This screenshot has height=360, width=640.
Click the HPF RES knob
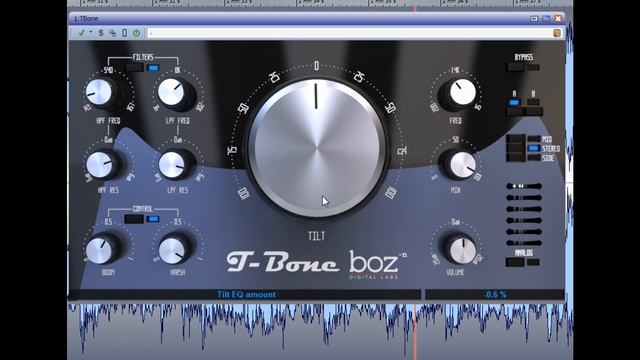coord(99,165)
